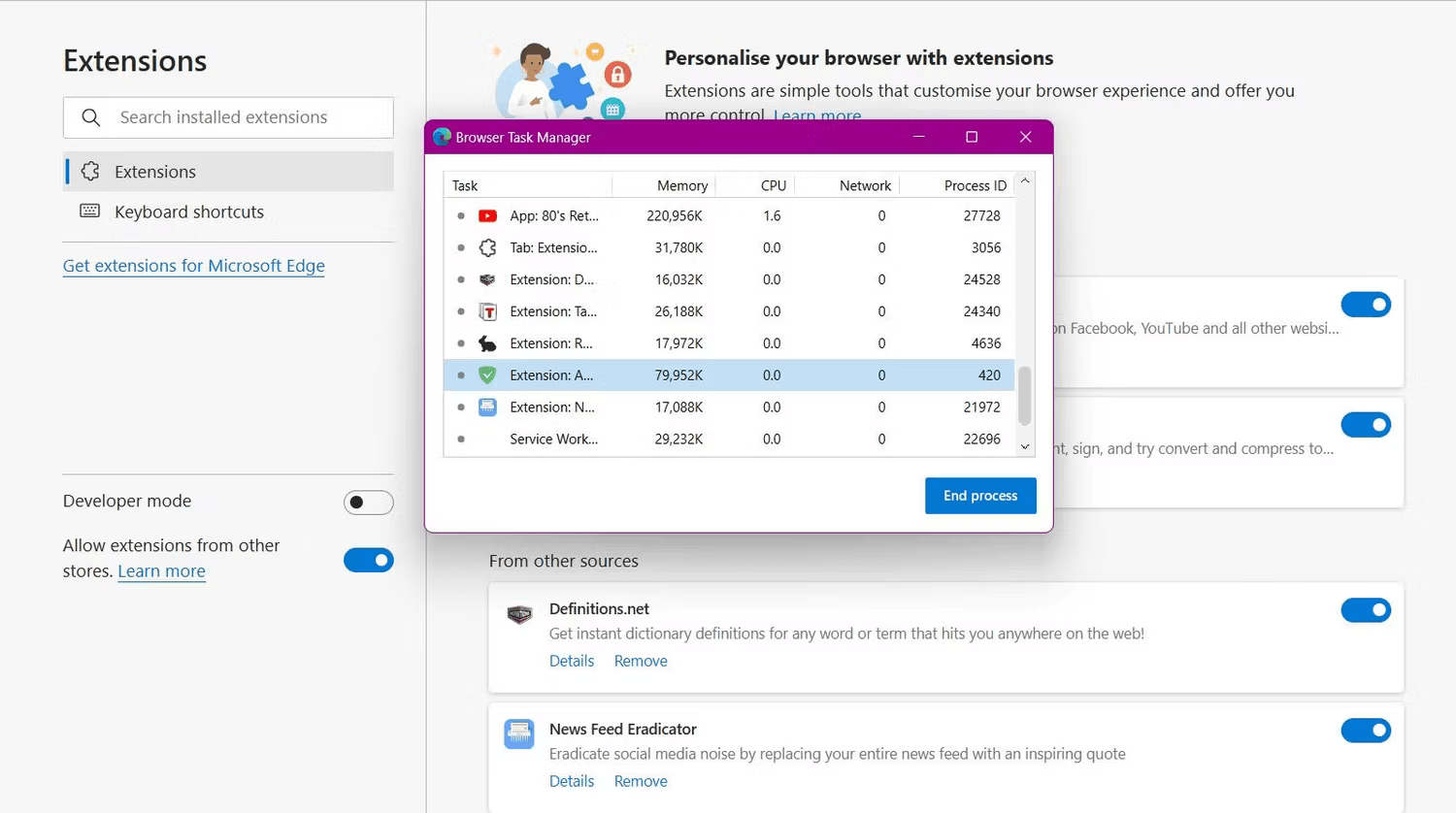This screenshot has width=1456, height=813.
Task: Click CPU value 1.6
Action: [x=772, y=215]
